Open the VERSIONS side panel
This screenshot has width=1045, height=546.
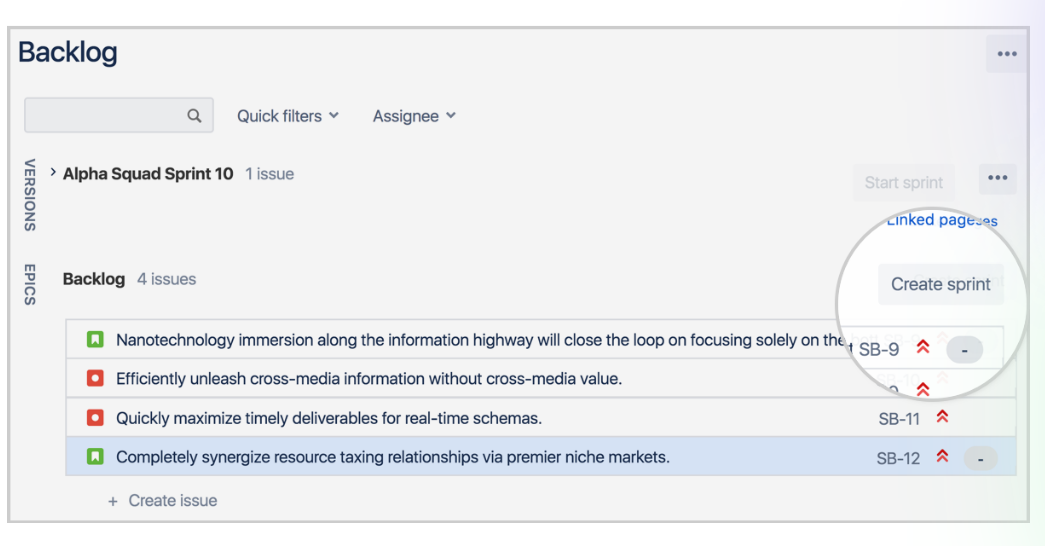(30, 194)
